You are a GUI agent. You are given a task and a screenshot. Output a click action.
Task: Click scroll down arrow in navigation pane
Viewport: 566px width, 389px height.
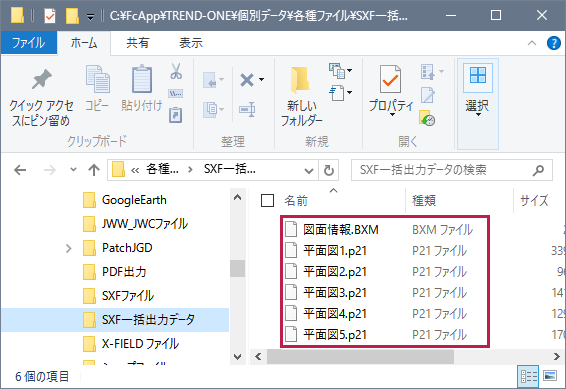click(x=238, y=357)
